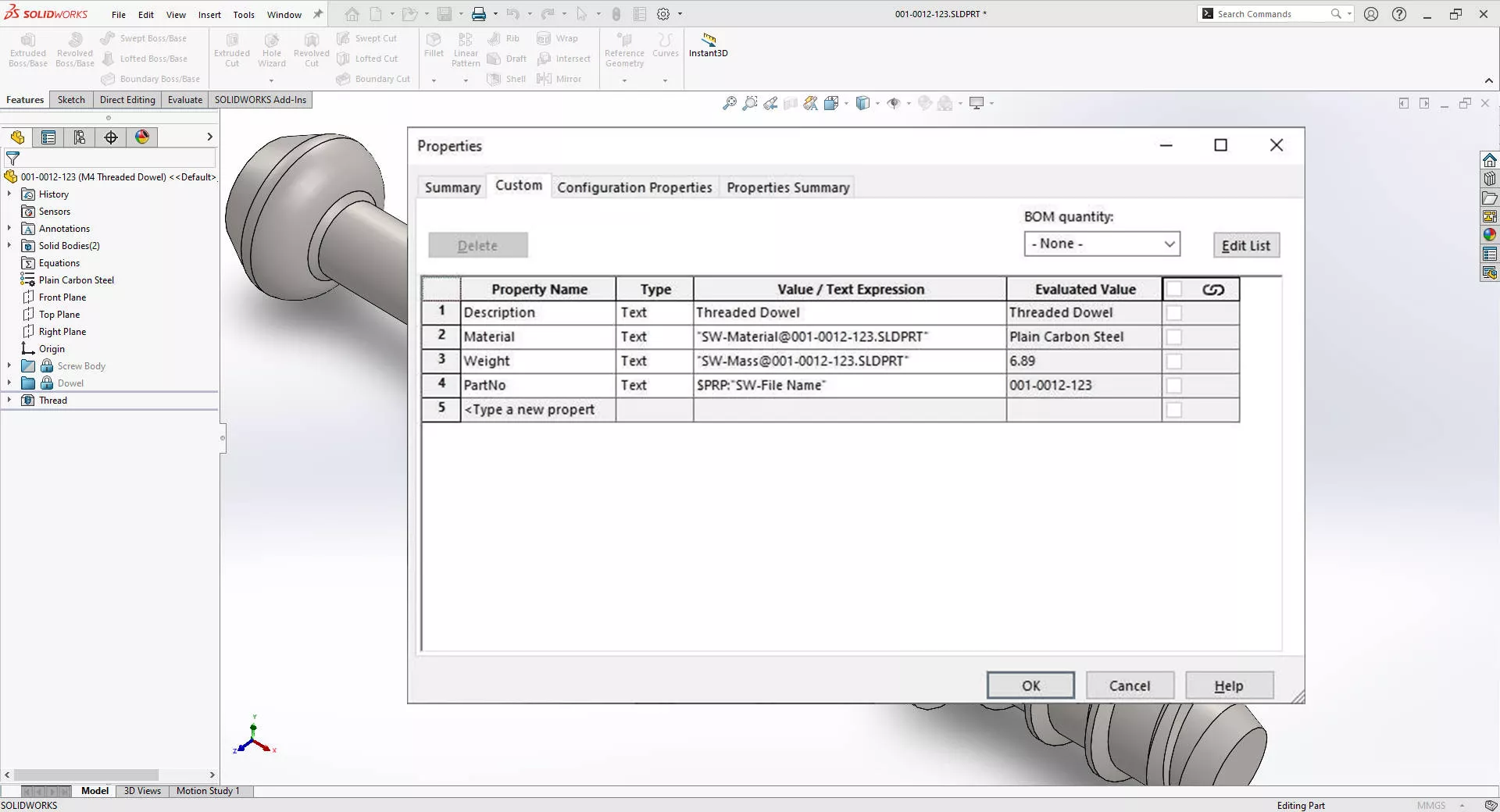Screen dimensions: 1500x812
Task: Check the link box for Description row
Action: click(1173, 313)
